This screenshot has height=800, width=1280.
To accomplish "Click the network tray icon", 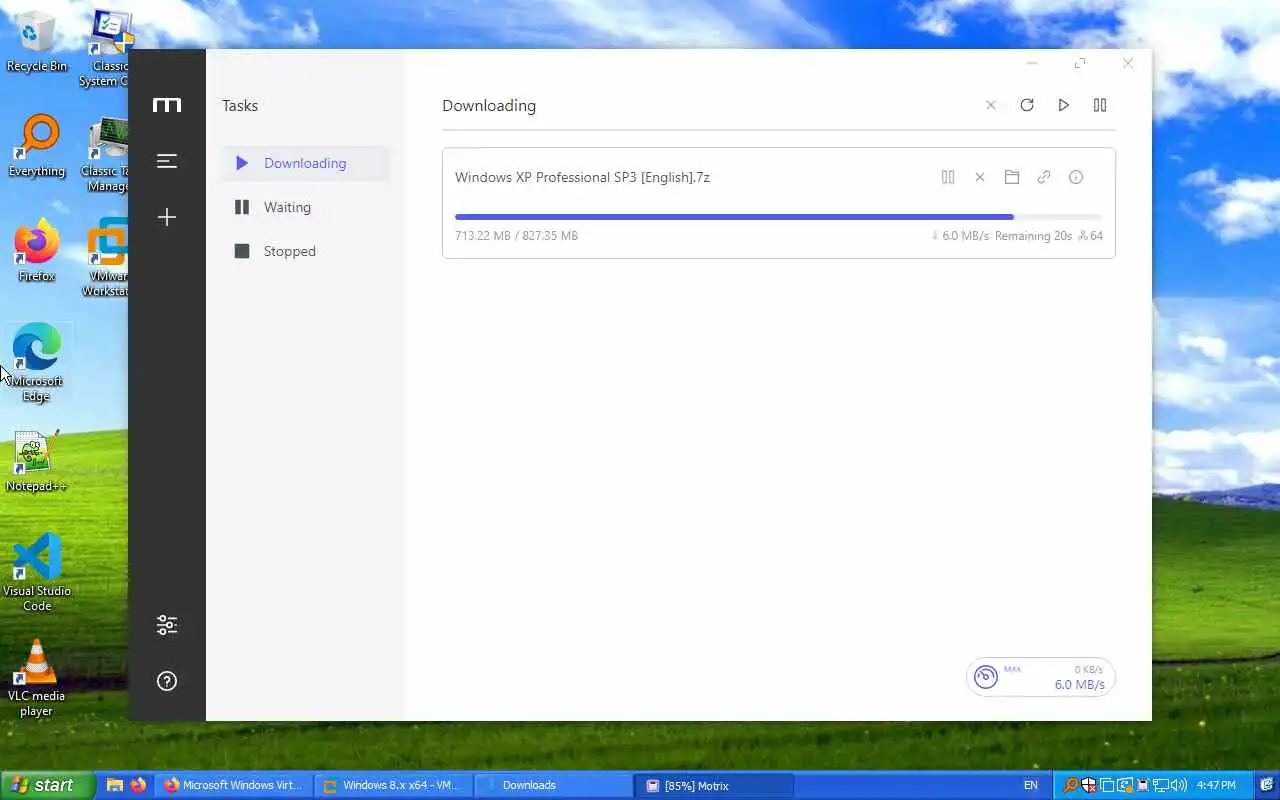I will pos(1160,785).
